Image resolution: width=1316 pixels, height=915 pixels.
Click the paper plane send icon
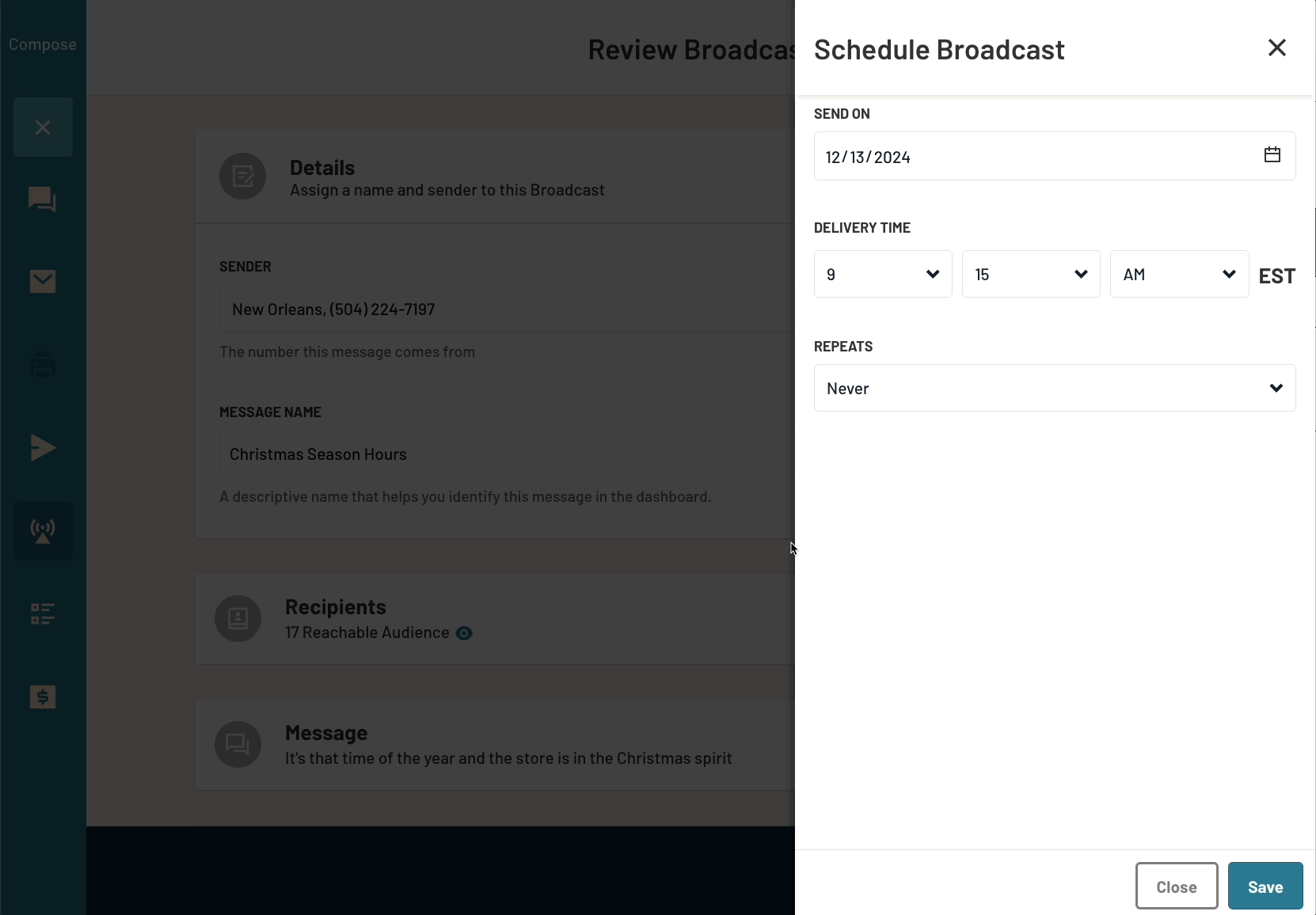click(x=43, y=447)
